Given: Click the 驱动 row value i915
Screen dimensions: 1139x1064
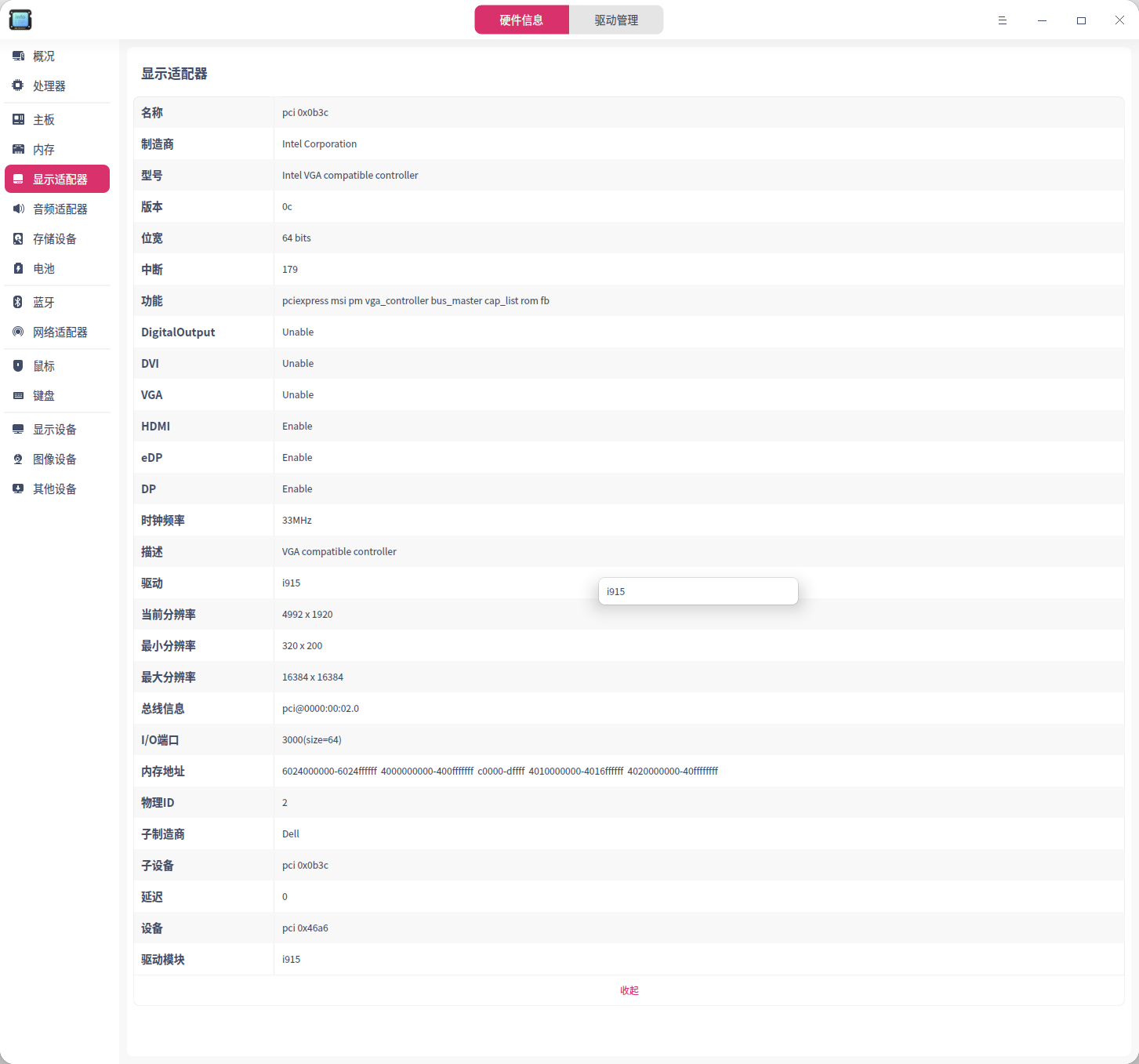Looking at the screenshot, I should pos(291,583).
